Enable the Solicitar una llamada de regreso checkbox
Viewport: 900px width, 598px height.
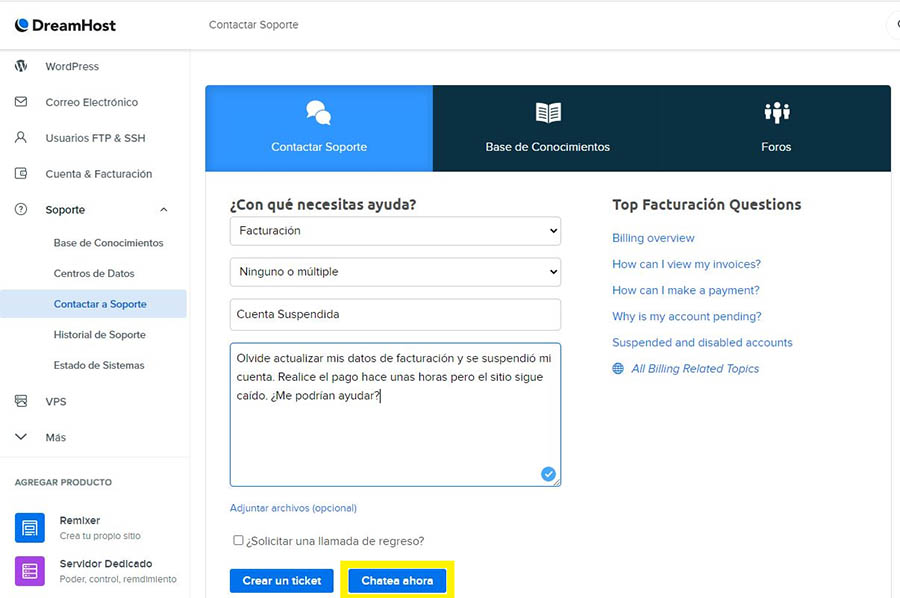tap(238, 540)
